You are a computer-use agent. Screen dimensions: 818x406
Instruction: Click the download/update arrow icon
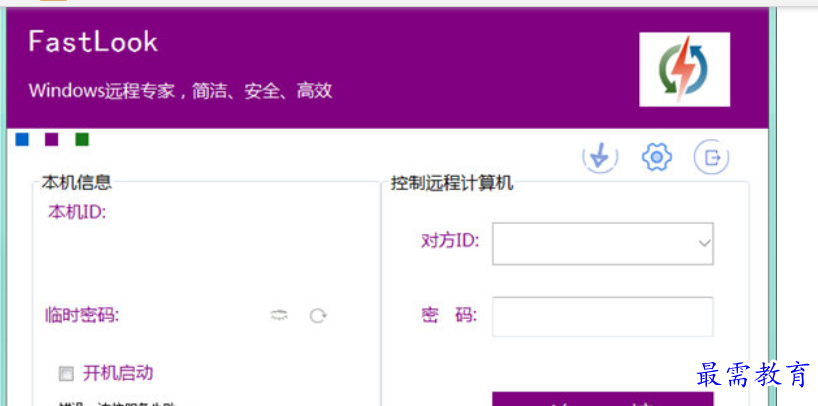point(600,157)
